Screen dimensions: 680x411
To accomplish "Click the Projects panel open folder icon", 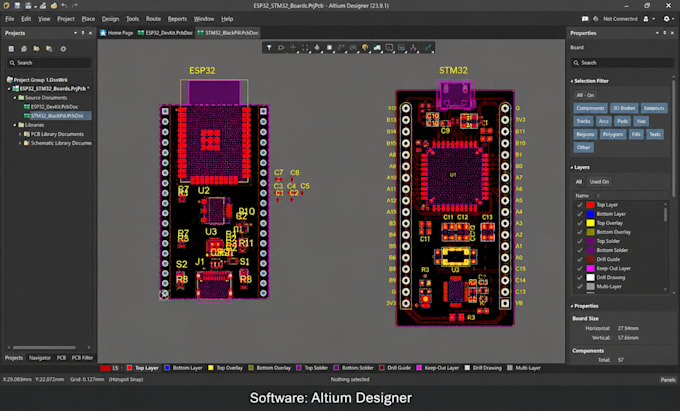I will click(x=36, y=49).
